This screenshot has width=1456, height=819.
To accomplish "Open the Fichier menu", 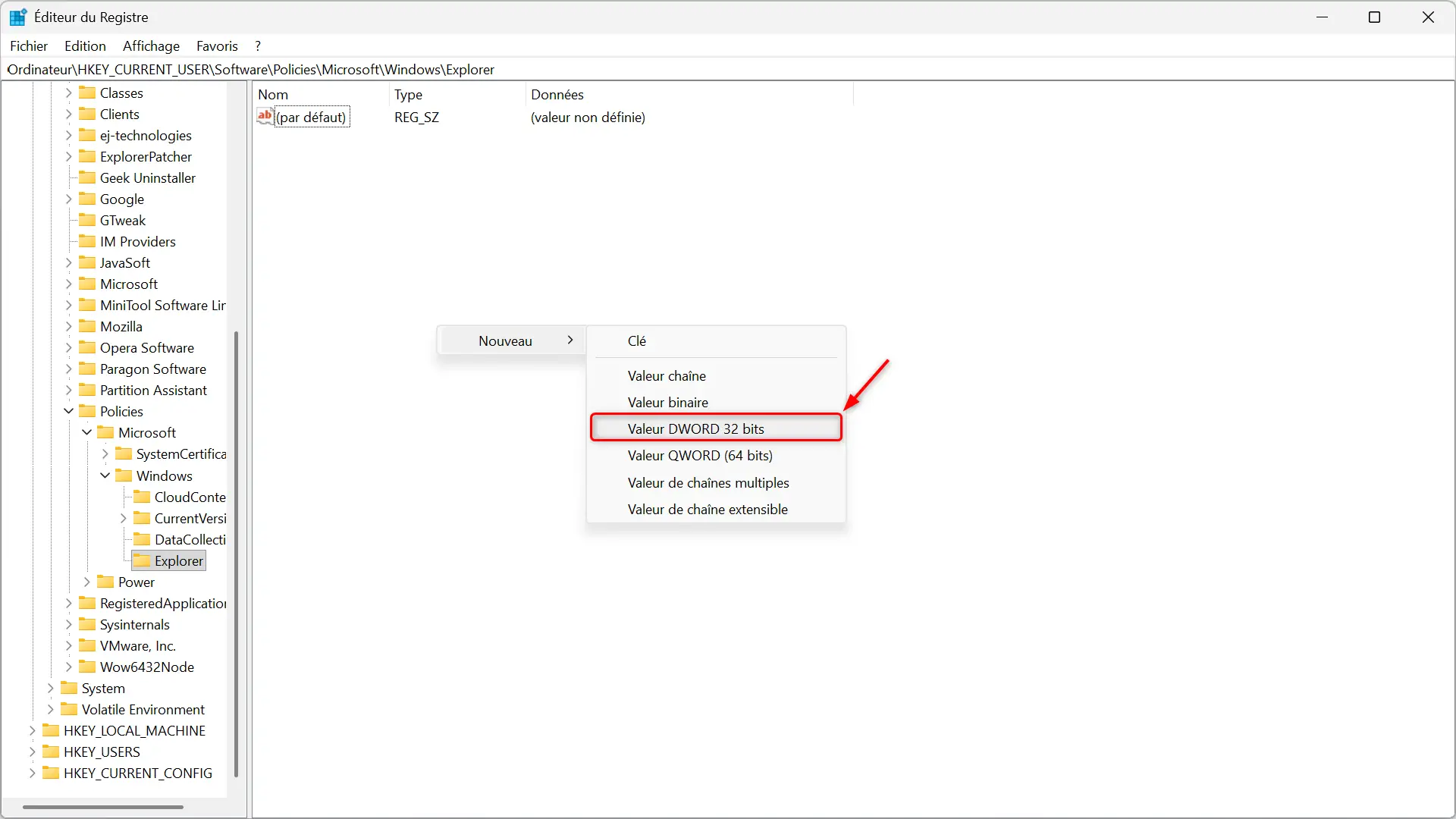I will point(29,45).
